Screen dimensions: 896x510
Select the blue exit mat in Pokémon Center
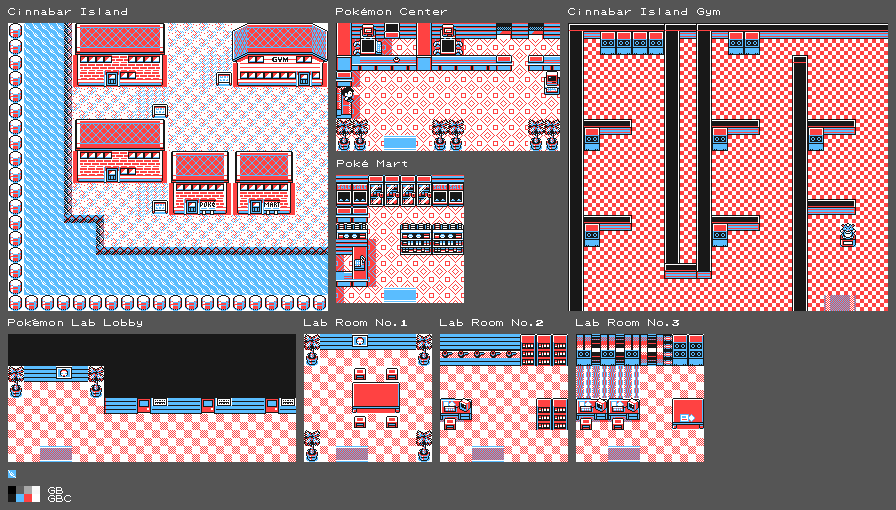pos(400,143)
